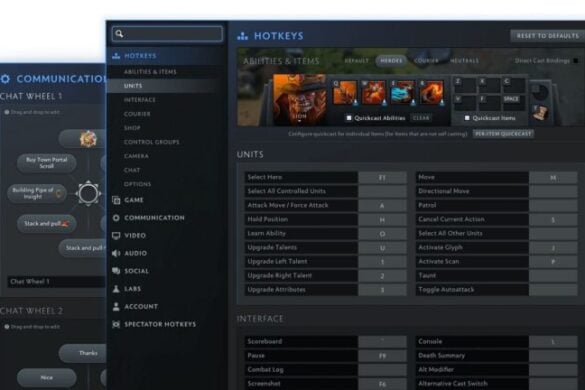The height and width of the screenshot is (390, 585).
Task: Open the Per-Item Quickcast button
Action: pyautogui.click(x=503, y=134)
